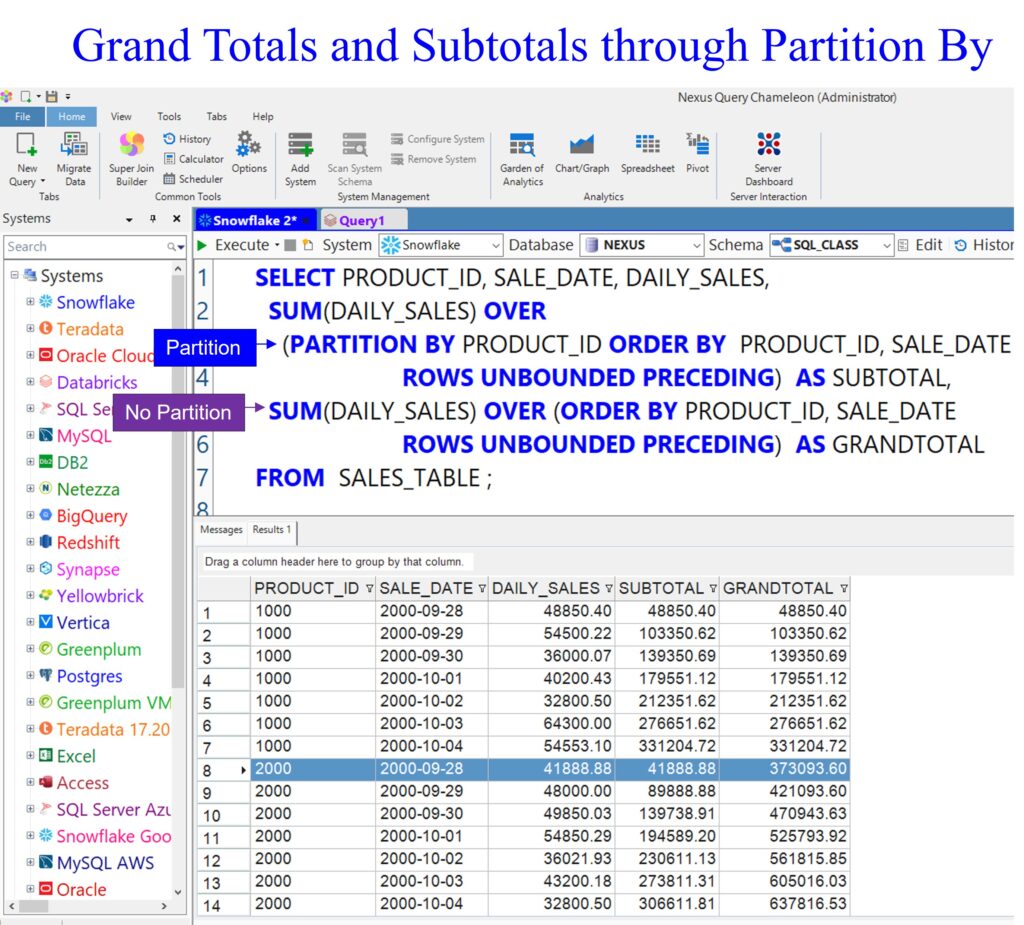Expand the Teradata system node
The image size is (1024, 925).
pyautogui.click(x=30, y=329)
